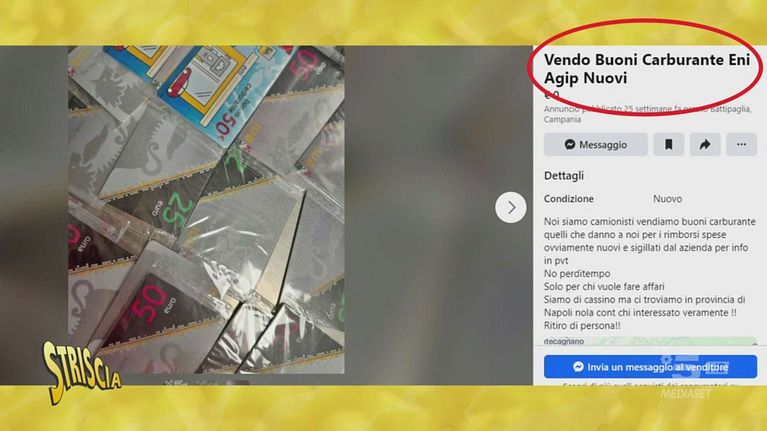
Task: Click the Dettagli section heading
Action: click(564, 176)
